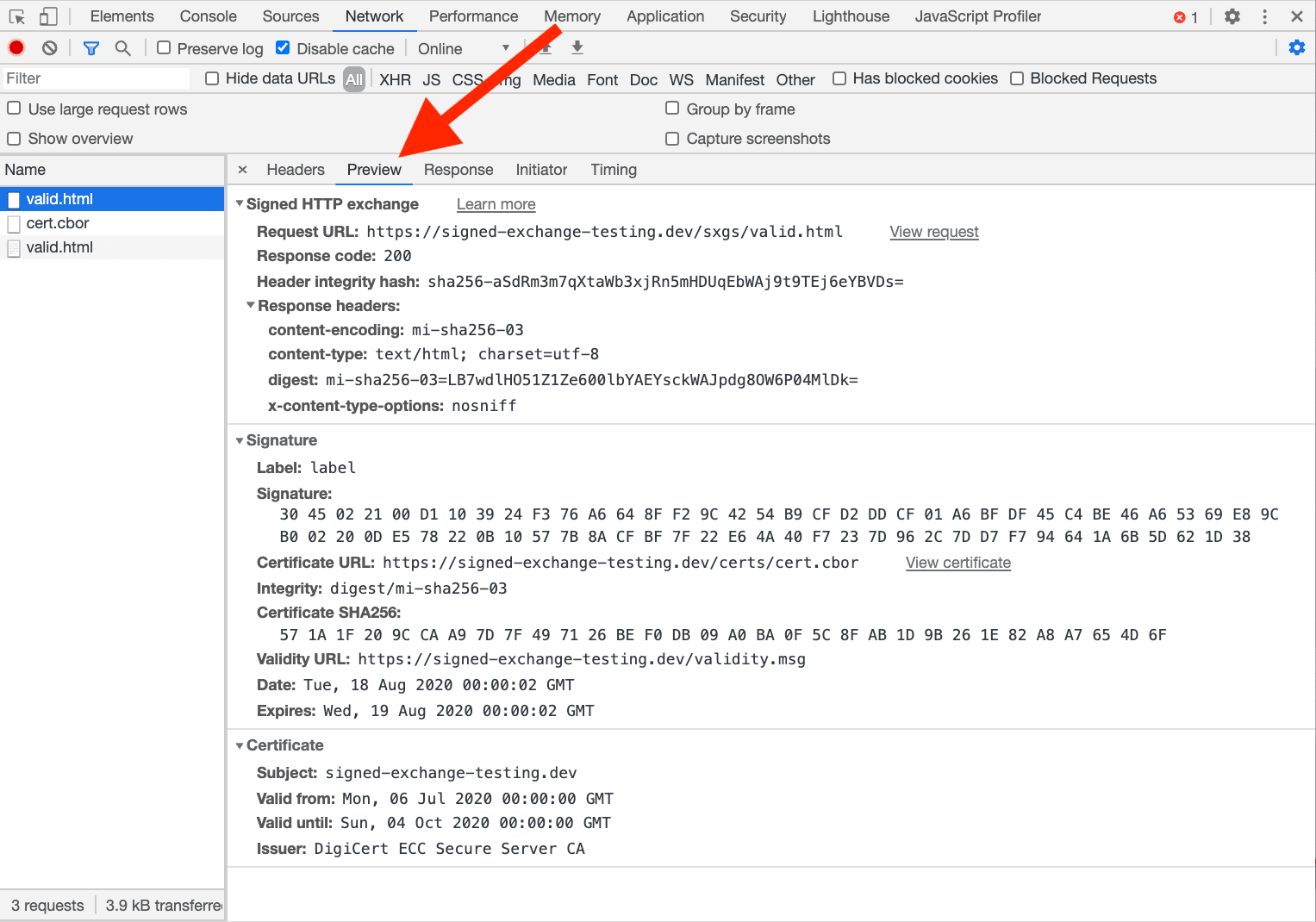1316x922 pixels.
Task: Collapse the Certificate section
Action: tap(240, 745)
